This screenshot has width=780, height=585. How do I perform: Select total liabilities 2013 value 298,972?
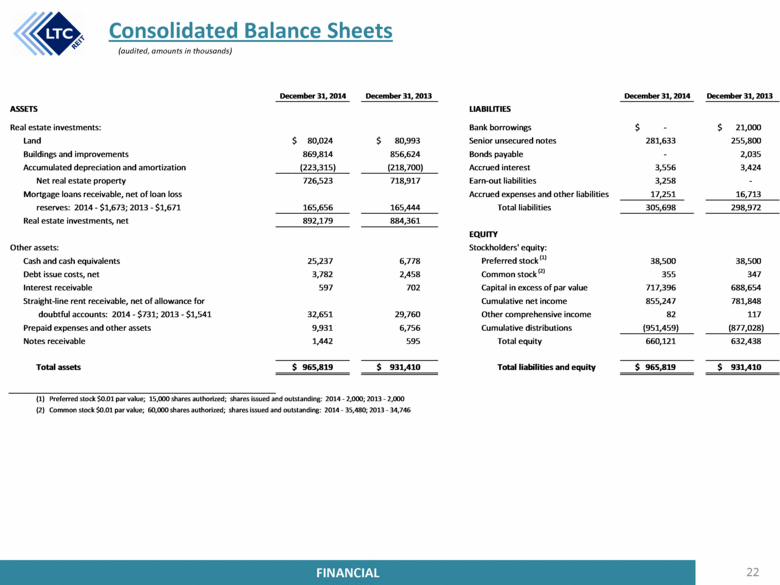click(746, 207)
